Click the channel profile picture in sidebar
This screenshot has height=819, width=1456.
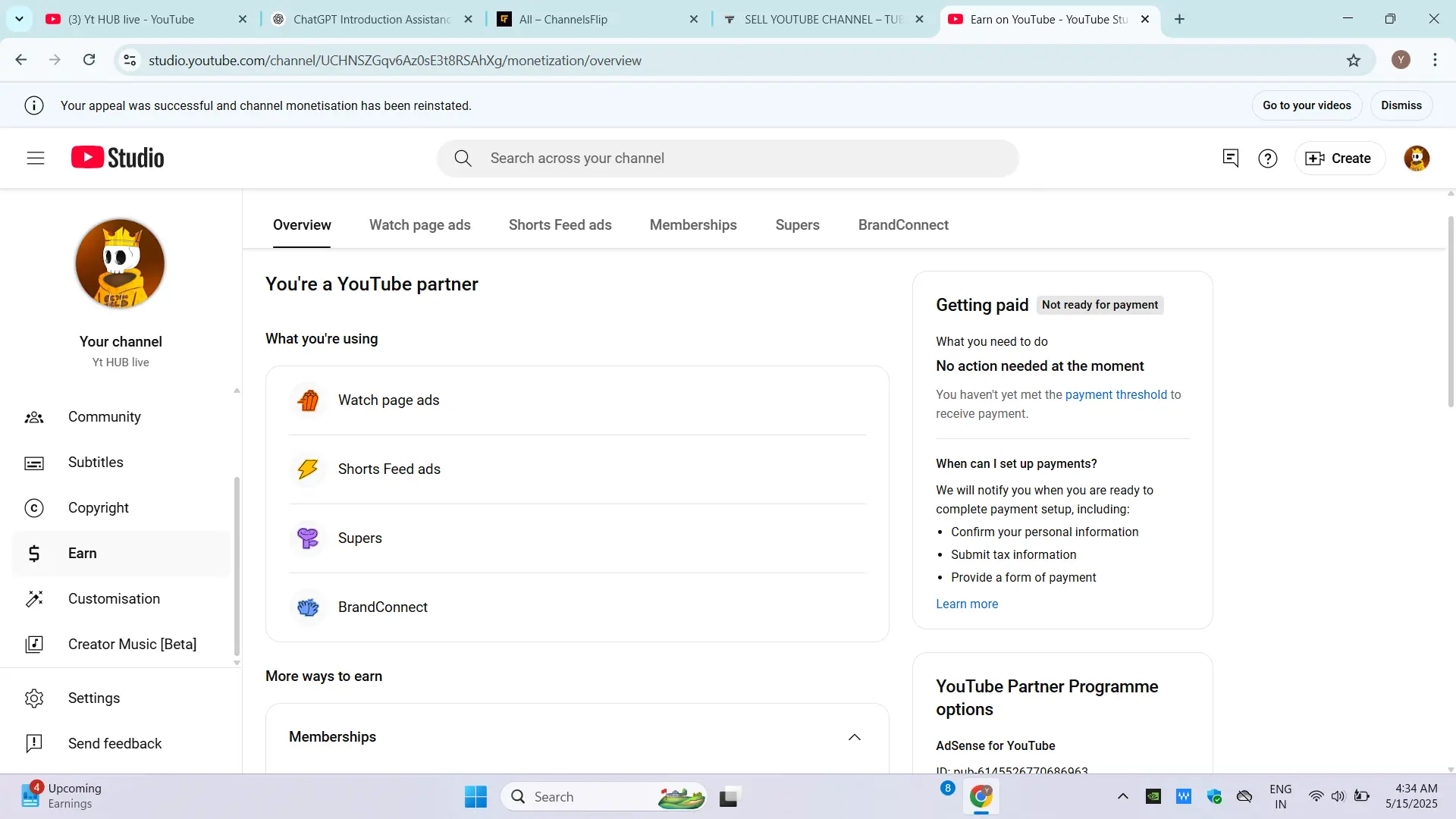pos(121,263)
